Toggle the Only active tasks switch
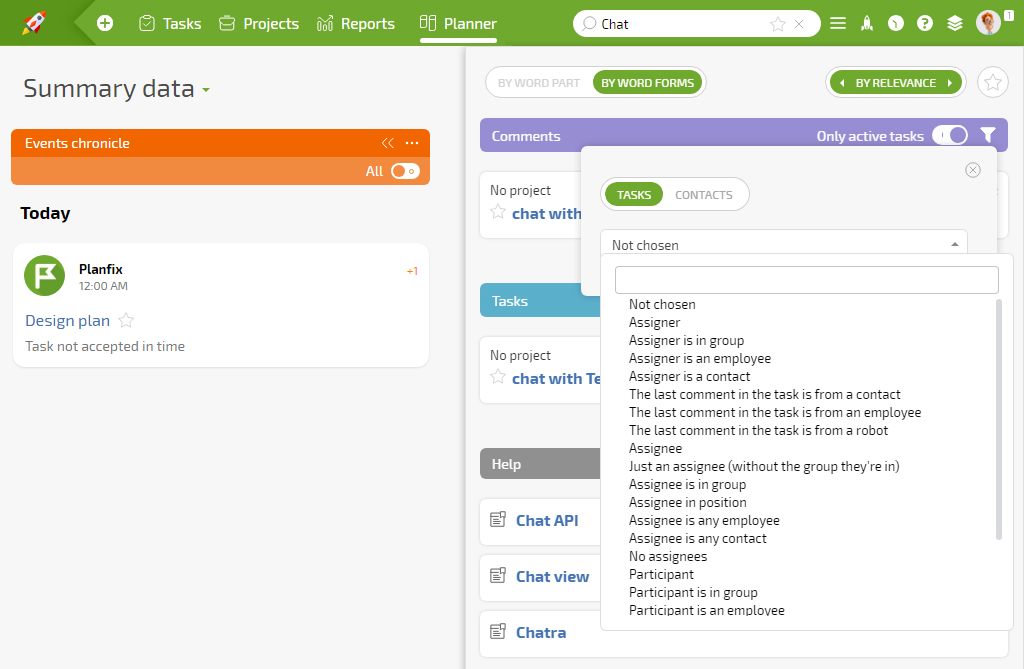The image size is (1024, 669). point(950,135)
